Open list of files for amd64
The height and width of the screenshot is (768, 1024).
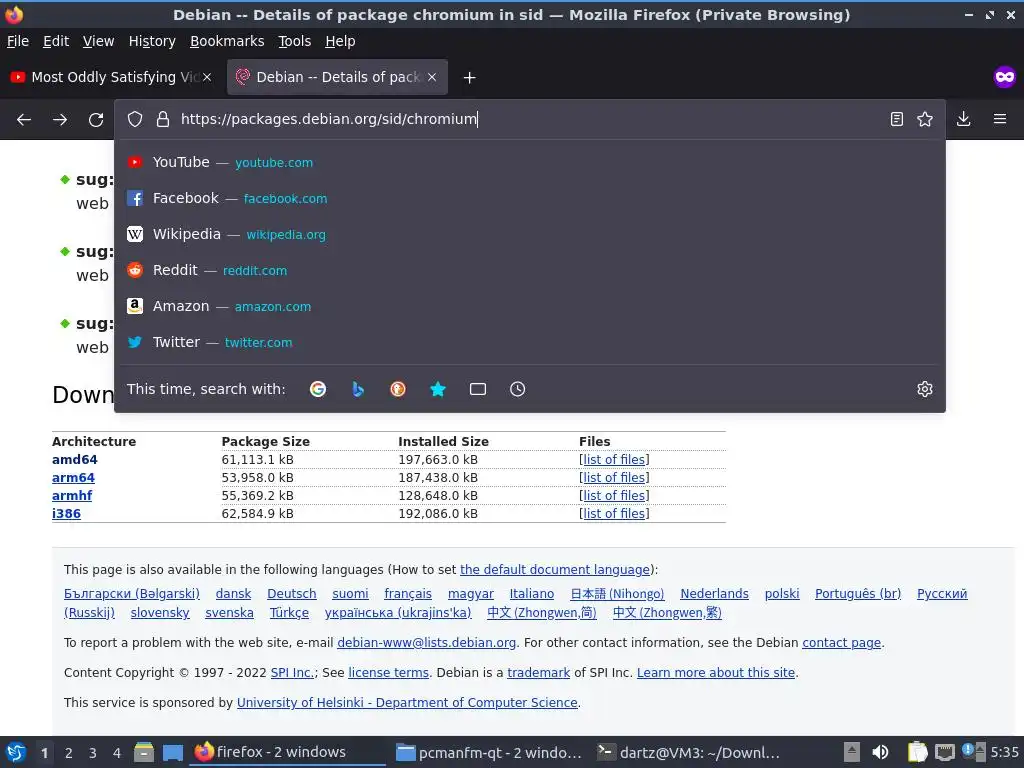point(614,460)
